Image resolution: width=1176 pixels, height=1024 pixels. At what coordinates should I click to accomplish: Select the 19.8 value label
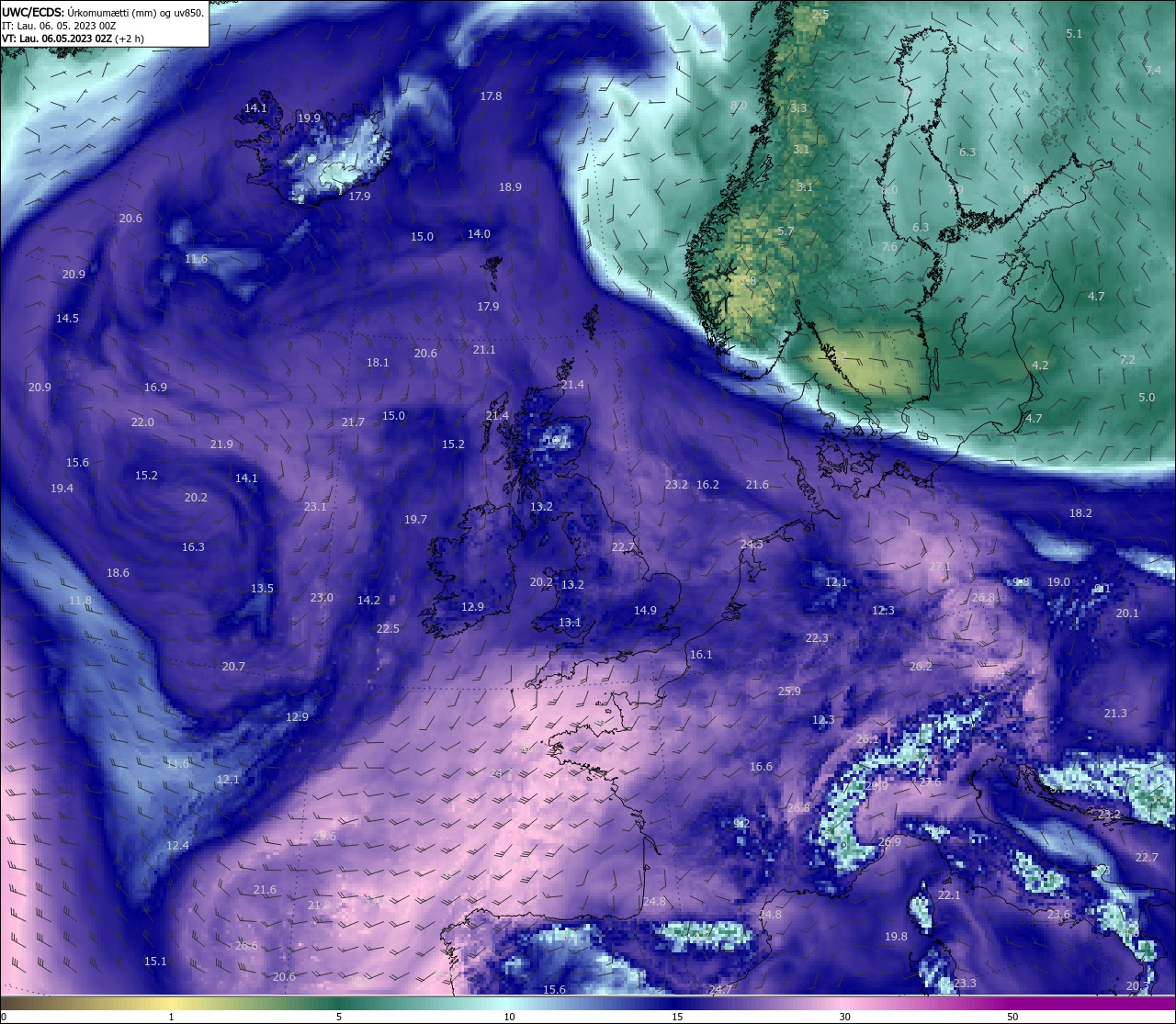(896, 937)
